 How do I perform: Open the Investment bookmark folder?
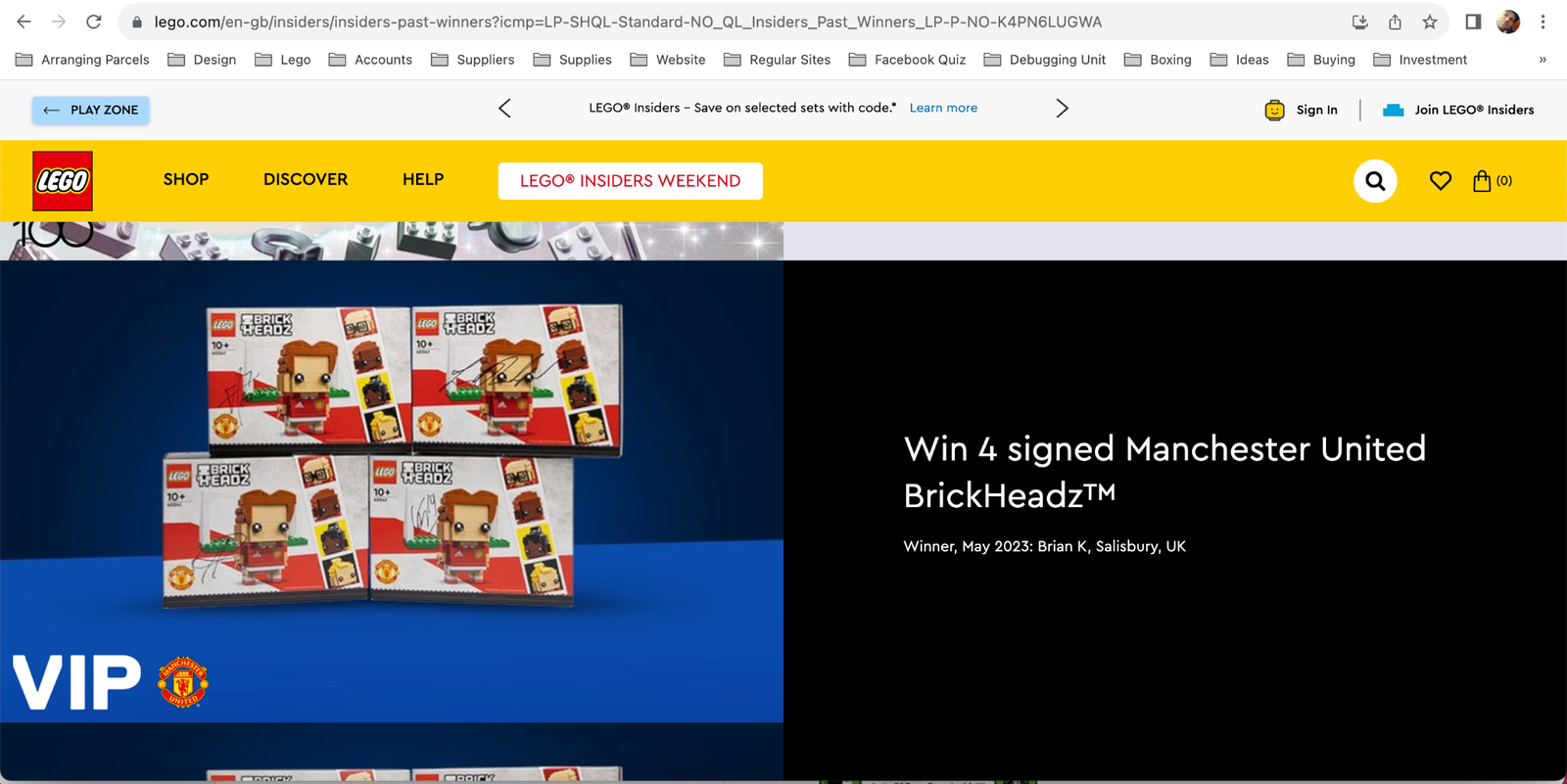click(1420, 60)
